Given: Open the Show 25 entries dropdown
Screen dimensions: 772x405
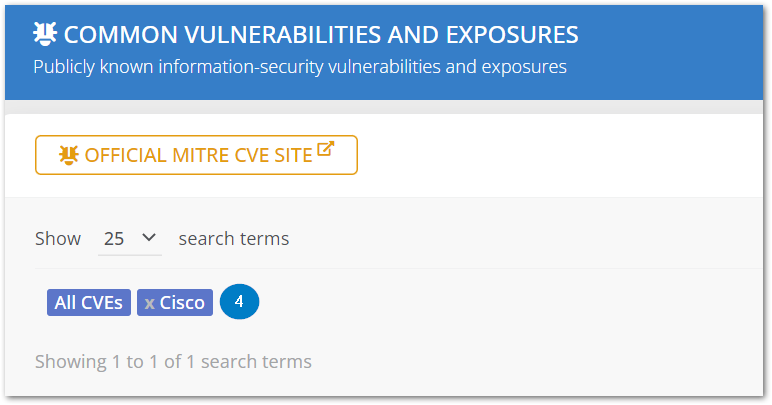Looking at the screenshot, I should pyautogui.click(x=130, y=238).
